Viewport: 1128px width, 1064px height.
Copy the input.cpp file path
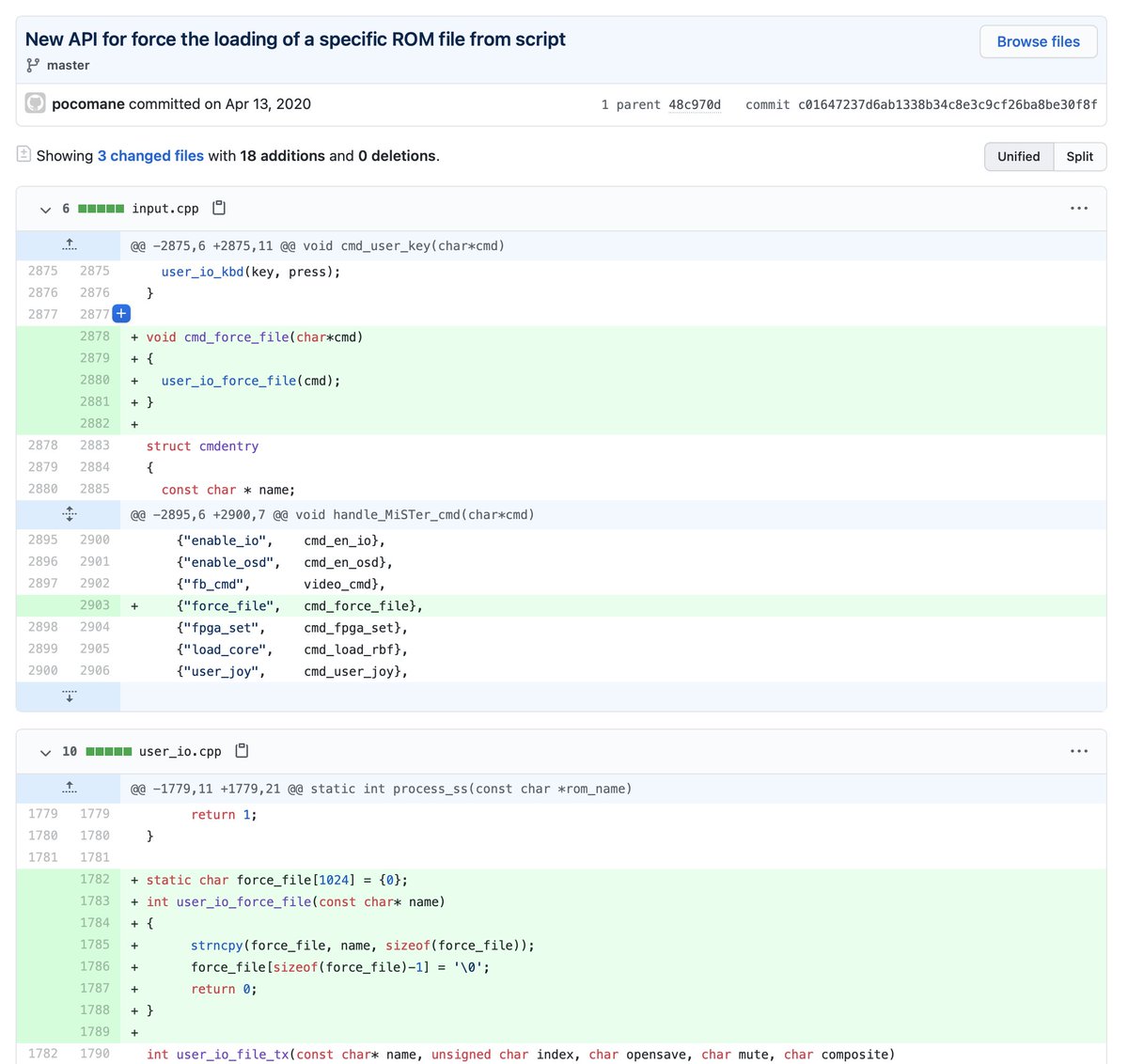[x=219, y=208]
